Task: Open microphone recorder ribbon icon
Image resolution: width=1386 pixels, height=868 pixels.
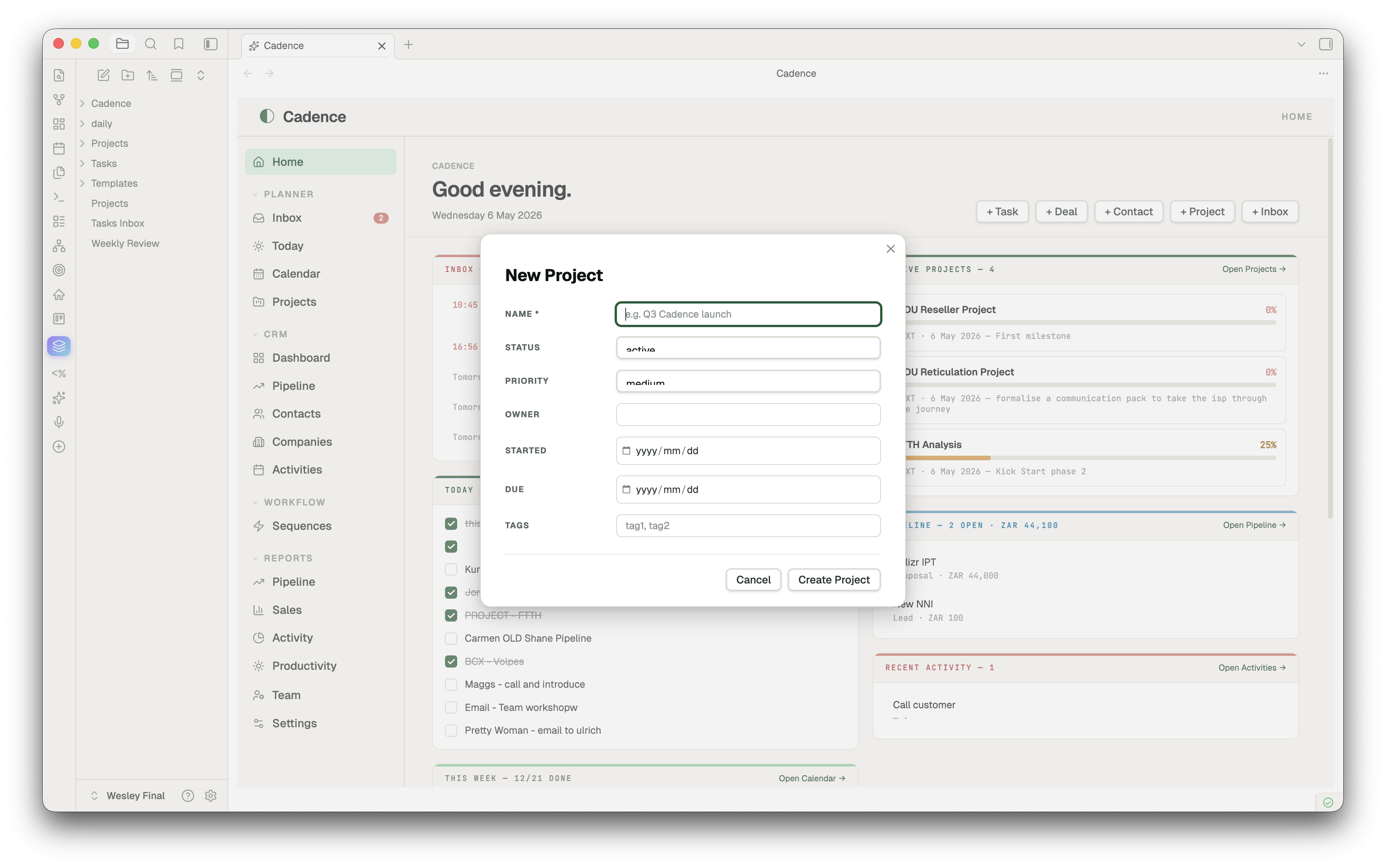Action: [x=59, y=422]
